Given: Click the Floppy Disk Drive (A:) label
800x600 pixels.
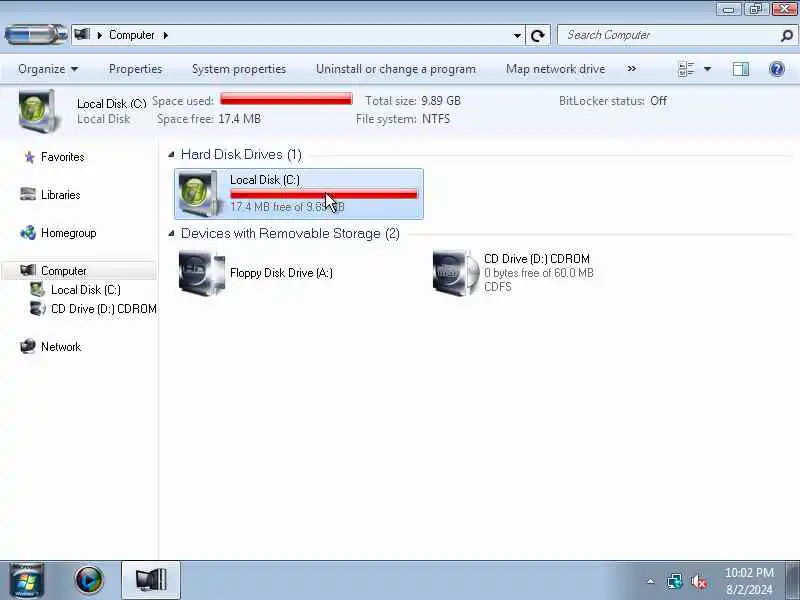Looking at the screenshot, I should click(281, 273).
